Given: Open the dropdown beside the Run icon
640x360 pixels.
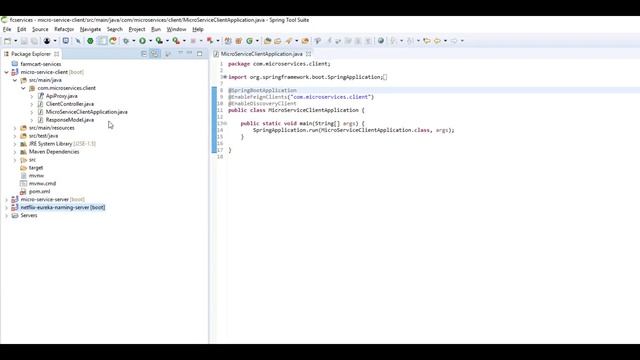Looking at the screenshot, I should point(150,41).
